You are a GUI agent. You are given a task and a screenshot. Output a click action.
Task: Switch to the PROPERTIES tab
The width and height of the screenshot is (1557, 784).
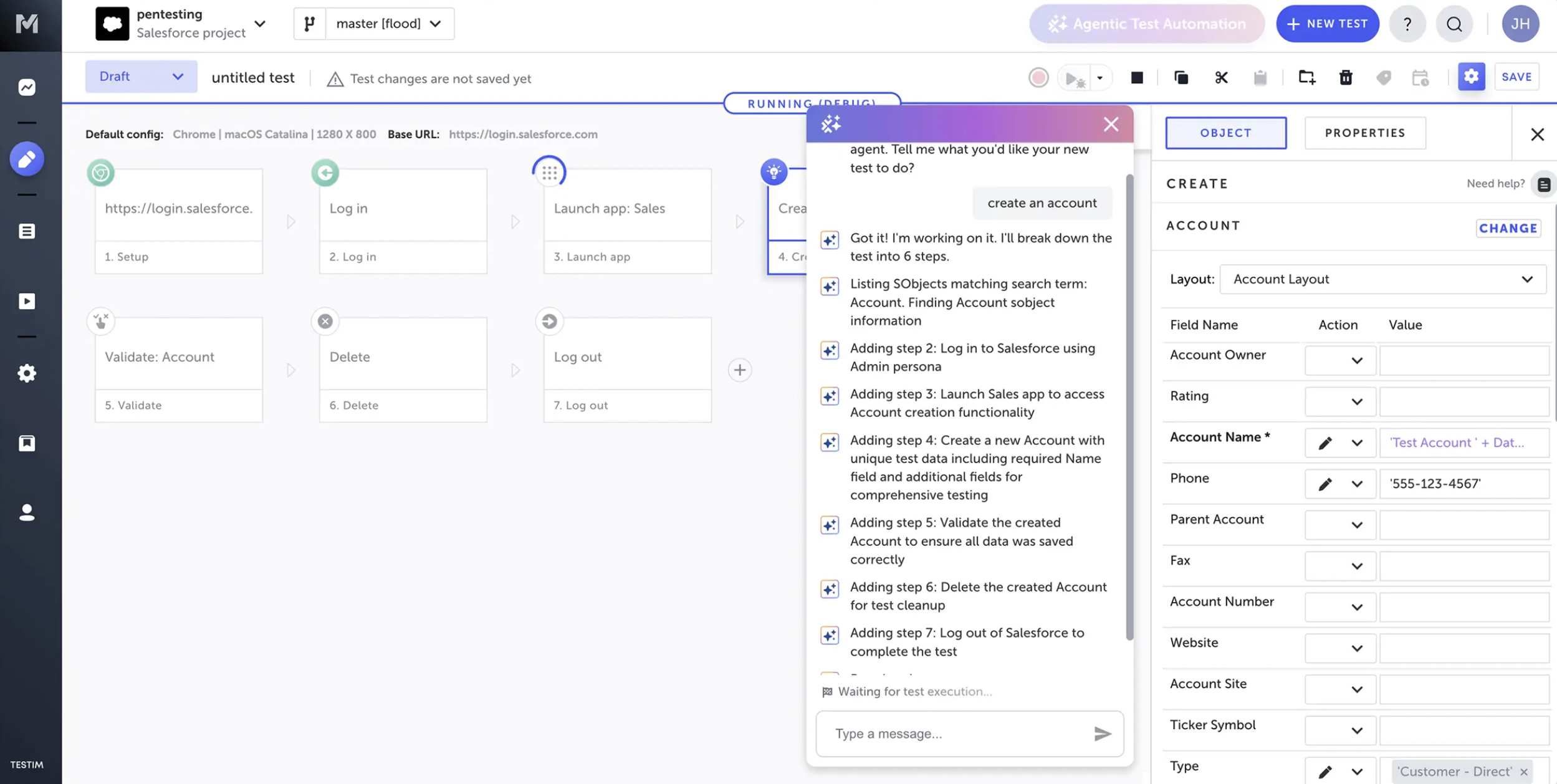click(x=1364, y=133)
